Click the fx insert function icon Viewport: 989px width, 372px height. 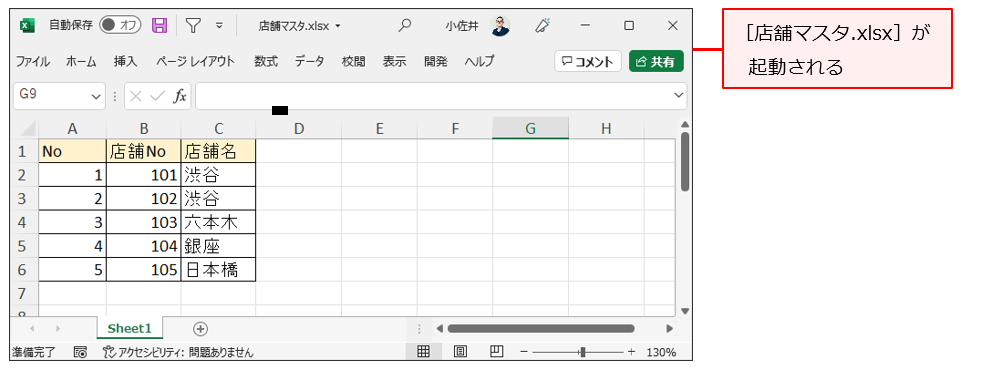(180, 96)
